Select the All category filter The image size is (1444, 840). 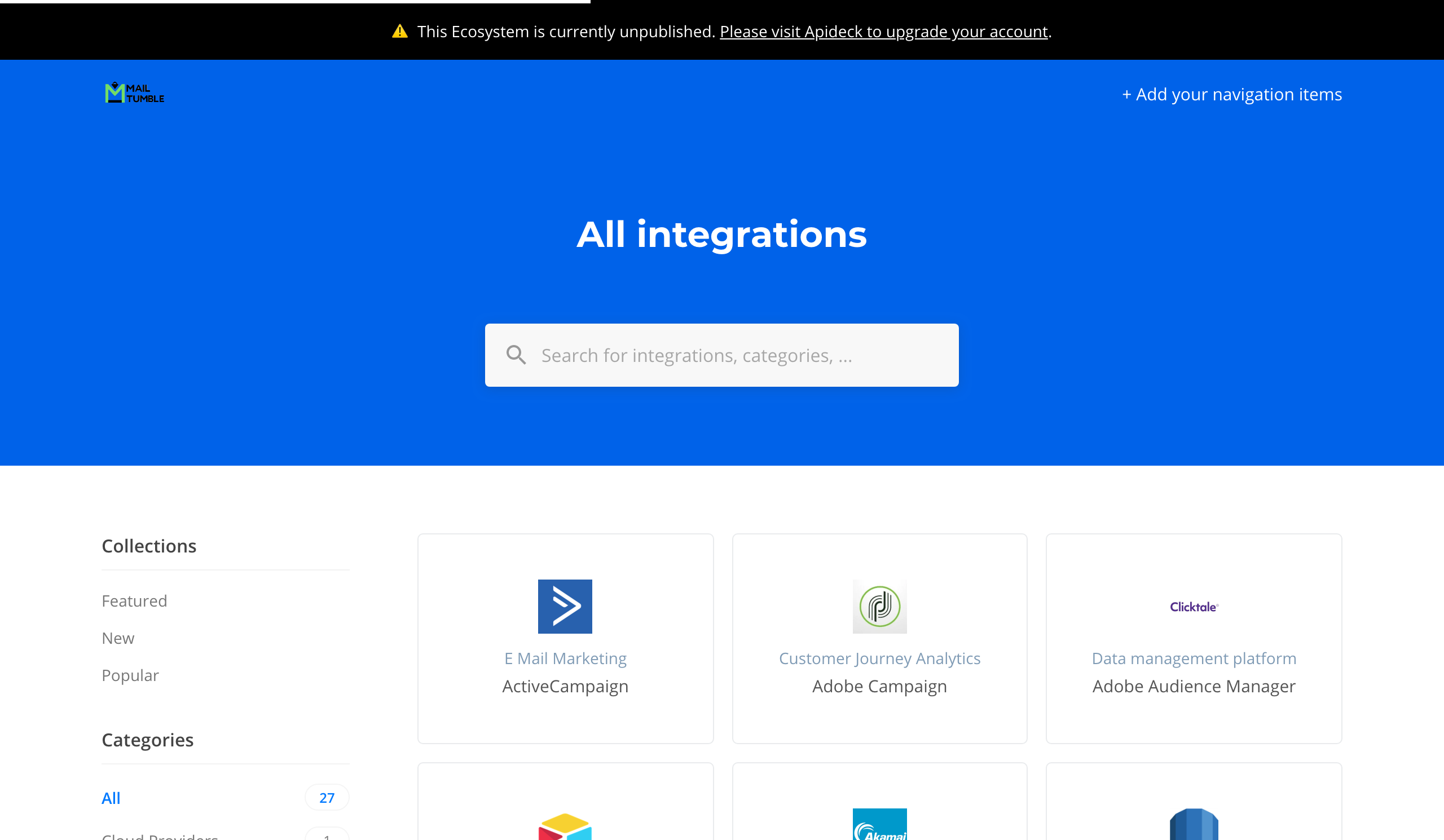click(111, 798)
